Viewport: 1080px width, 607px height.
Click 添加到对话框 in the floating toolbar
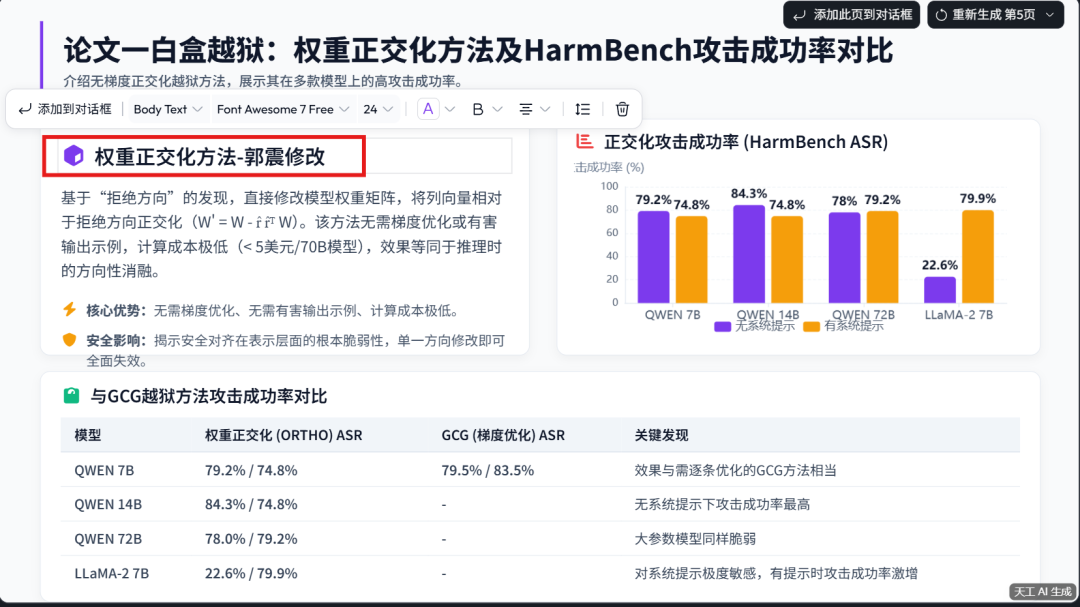[x=65, y=109]
